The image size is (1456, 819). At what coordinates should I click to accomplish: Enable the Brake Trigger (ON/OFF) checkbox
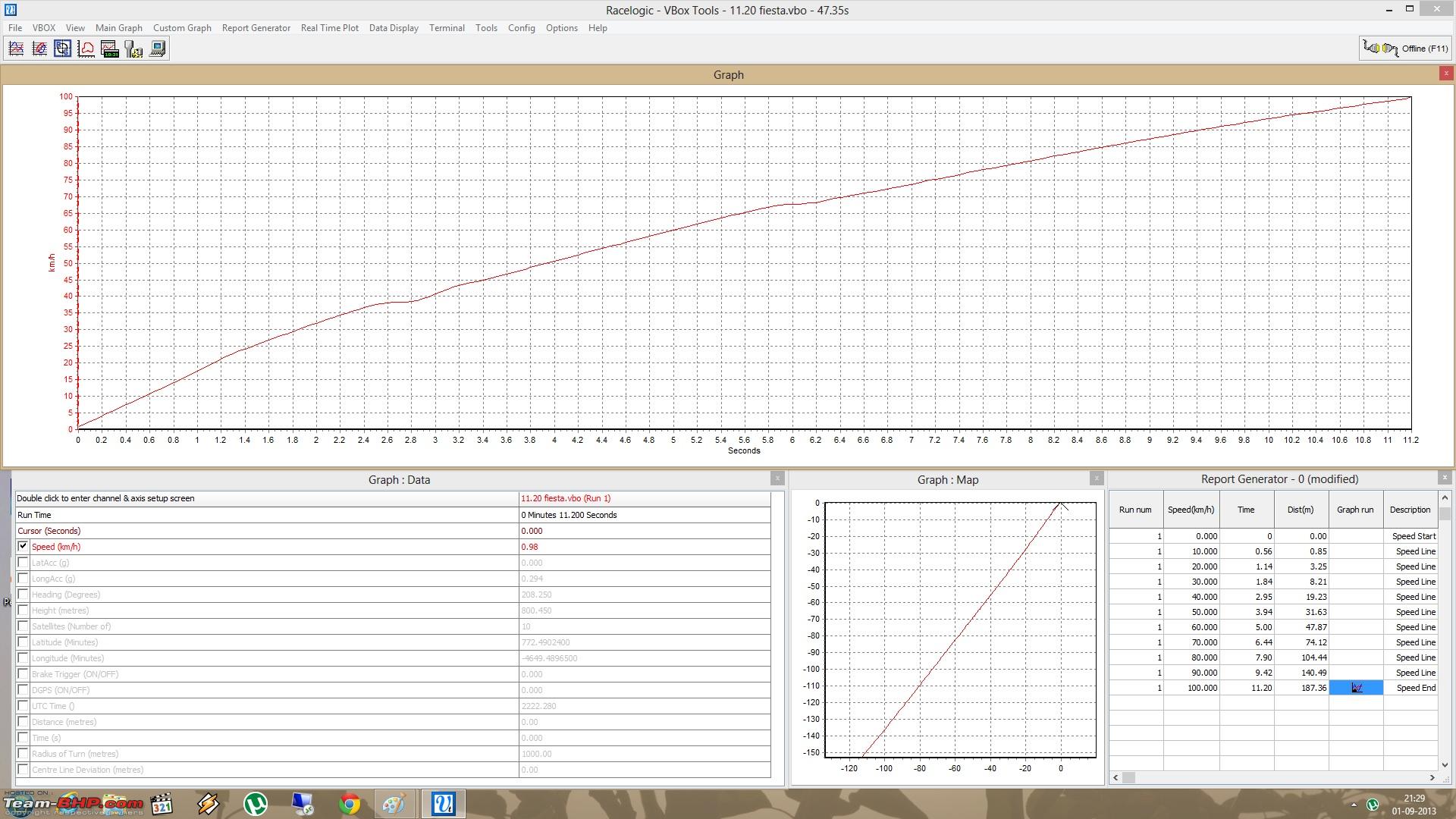(23, 673)
